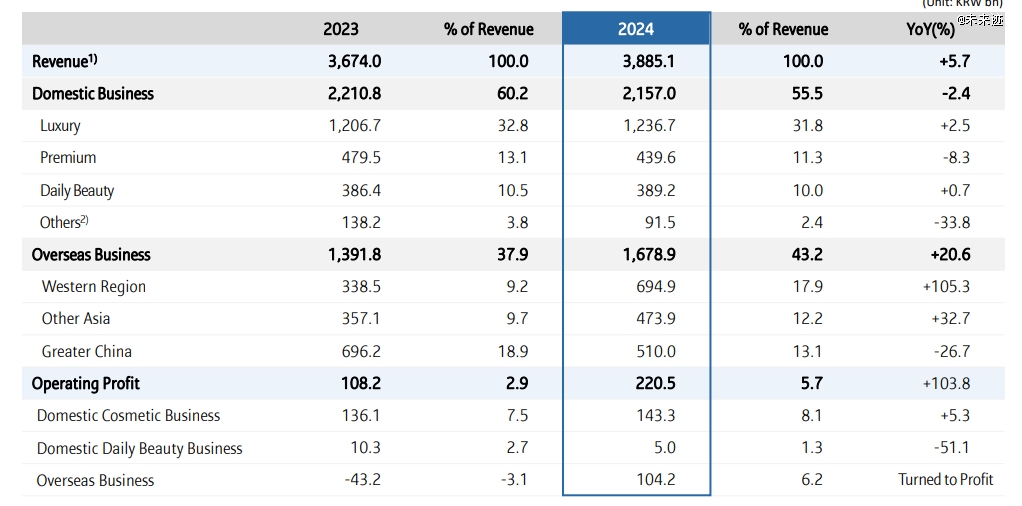The image size is (1022, 506).
Task: Select the Daily Beauty row label
Action: coord(77,190)
